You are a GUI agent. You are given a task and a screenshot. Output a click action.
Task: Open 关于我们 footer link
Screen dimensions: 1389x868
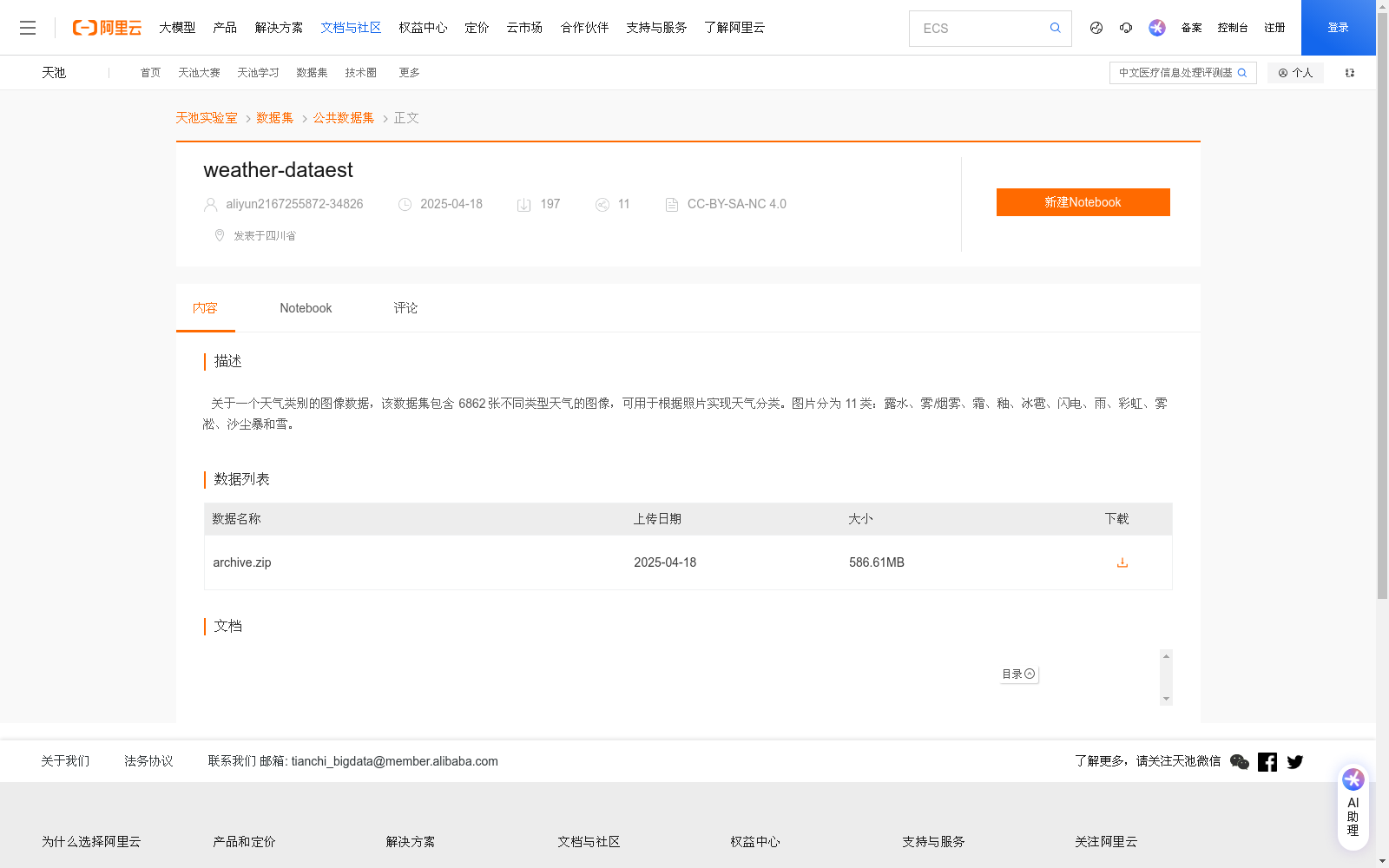click(x=65, y=761)
